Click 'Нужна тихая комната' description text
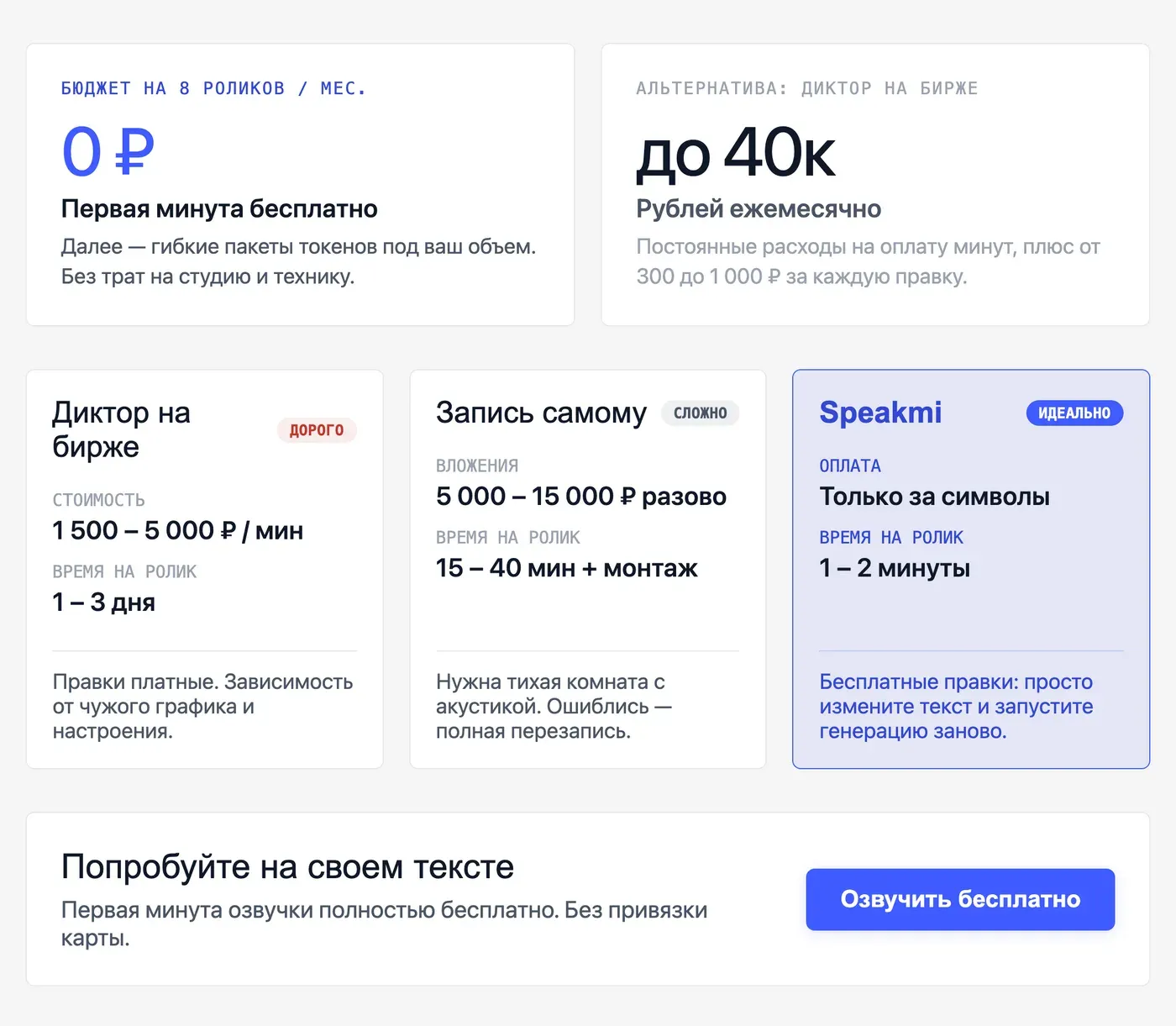The height and width of the screenshot is (1026, 1176). pos(554,706)
